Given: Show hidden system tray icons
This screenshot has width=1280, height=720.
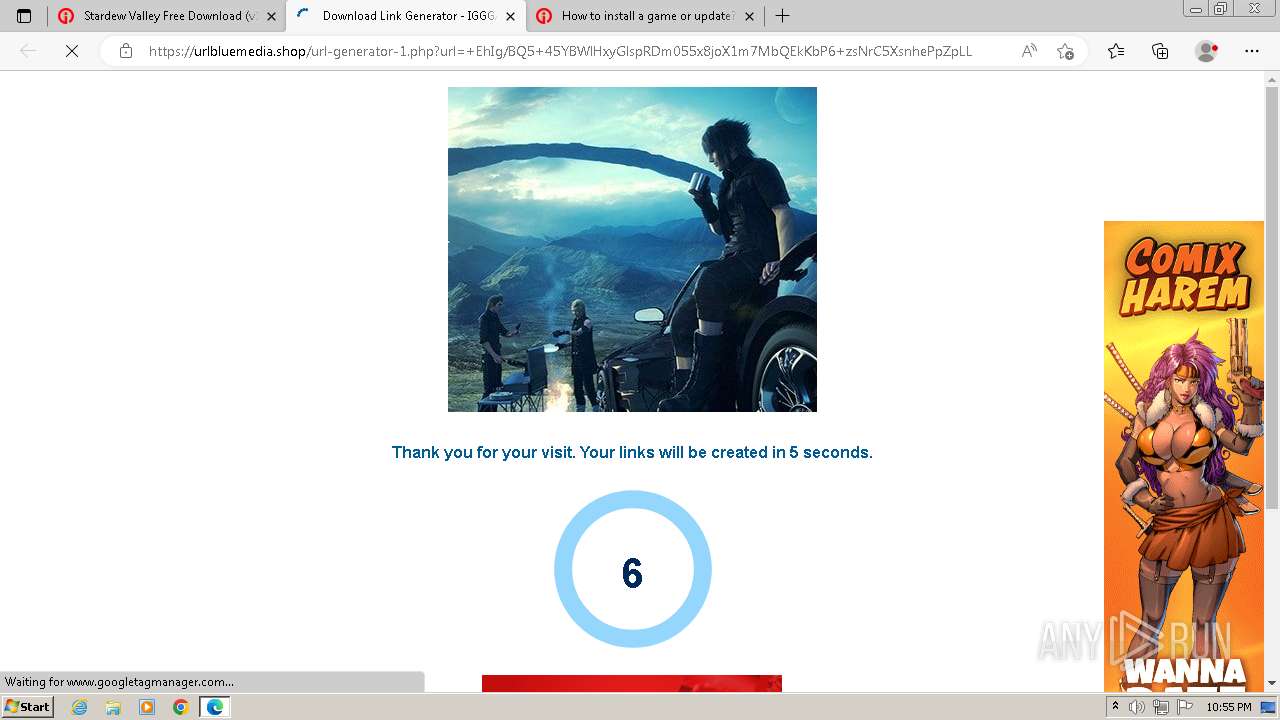Looking at the screenshot, I should coord(1115,707).
